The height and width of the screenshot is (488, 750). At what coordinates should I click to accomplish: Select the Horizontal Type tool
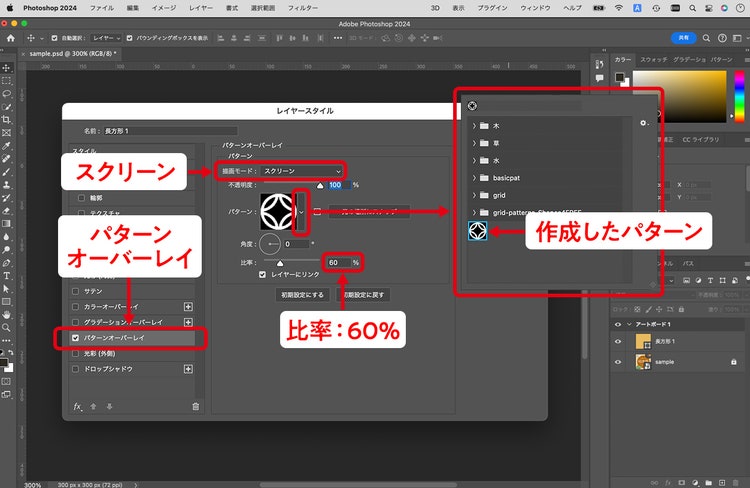point(6,276)
